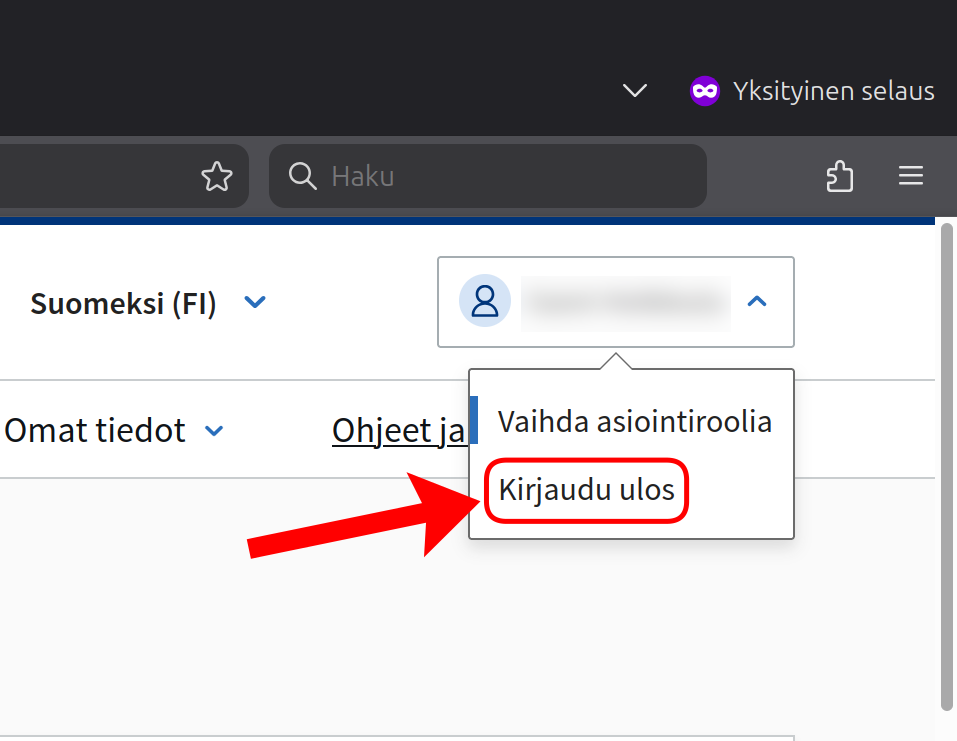Screen dimensions: 957x741
Task: Open the list all tabs chevron
Action: [634, 91]
